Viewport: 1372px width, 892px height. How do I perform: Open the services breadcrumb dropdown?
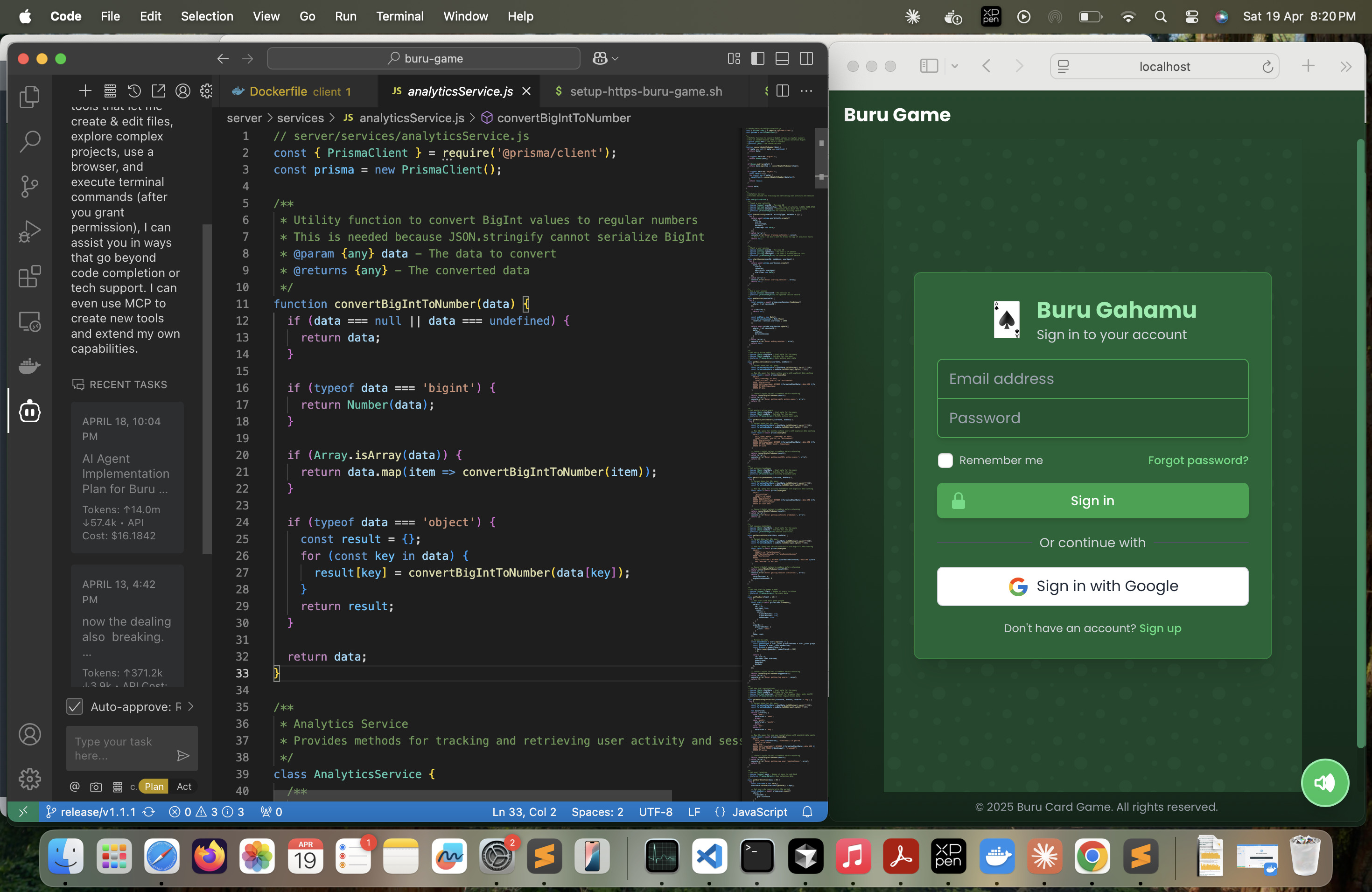(300, 118)
